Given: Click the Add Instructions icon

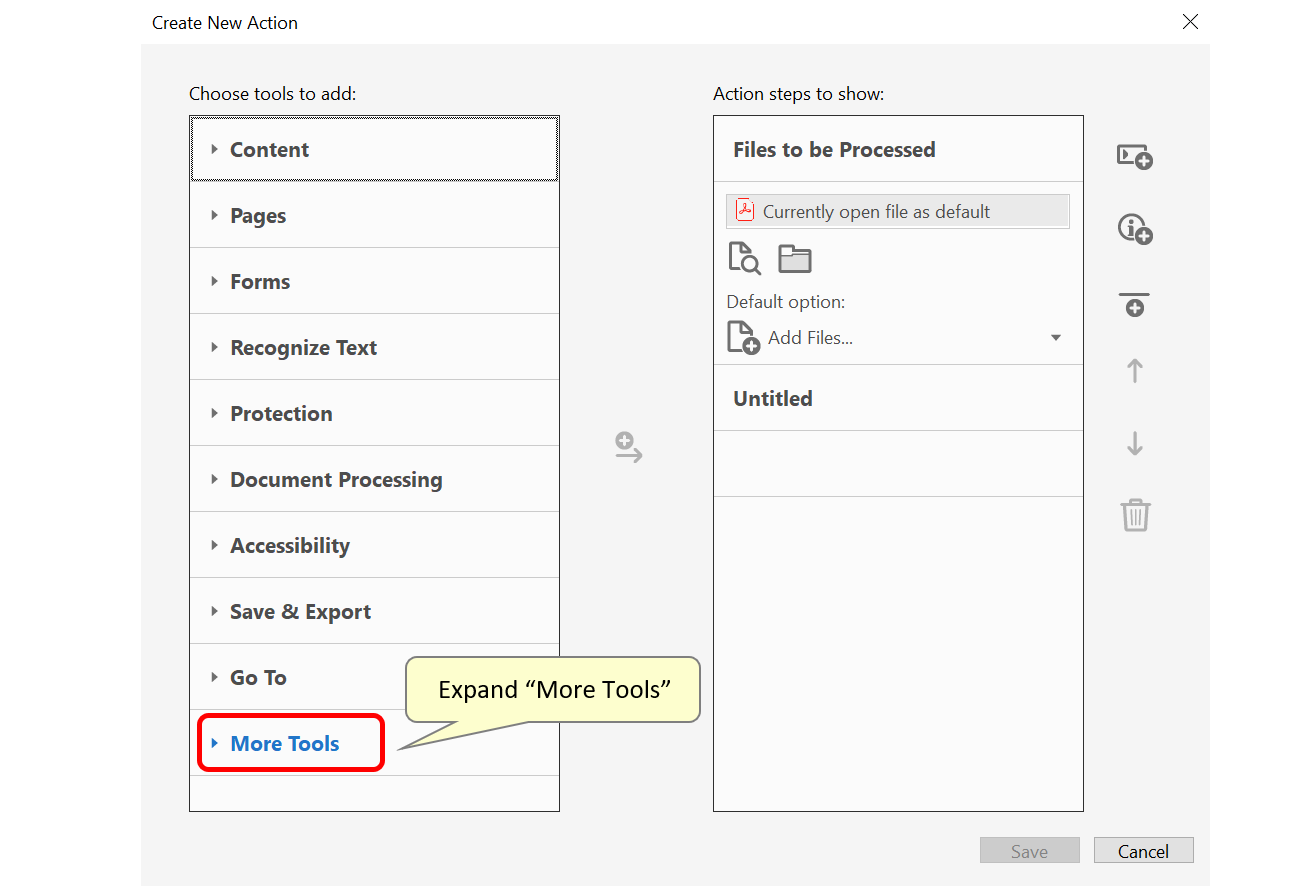Looking at the screenshot, I should [1135, 230].
